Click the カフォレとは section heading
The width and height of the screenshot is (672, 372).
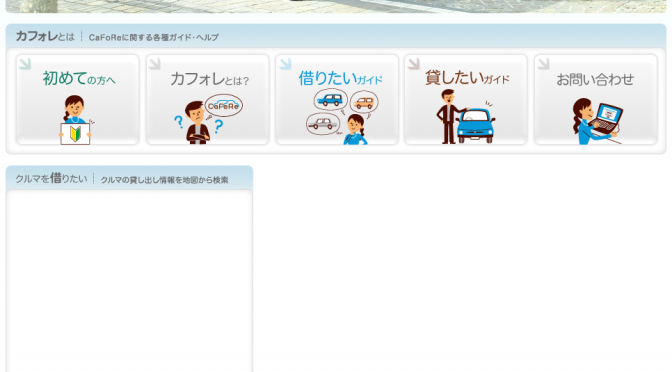(x=45, y=36)
